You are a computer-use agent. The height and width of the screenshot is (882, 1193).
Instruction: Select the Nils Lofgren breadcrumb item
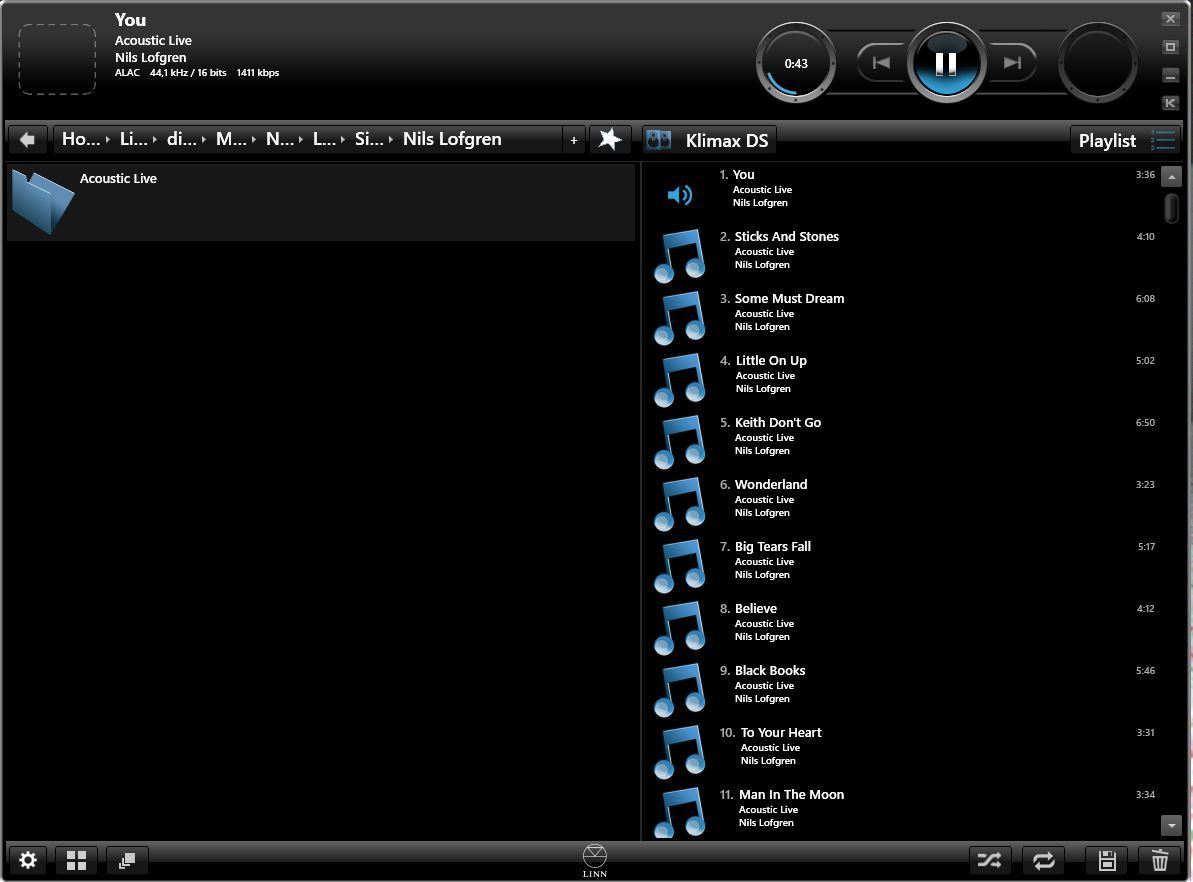pos(452,139)
